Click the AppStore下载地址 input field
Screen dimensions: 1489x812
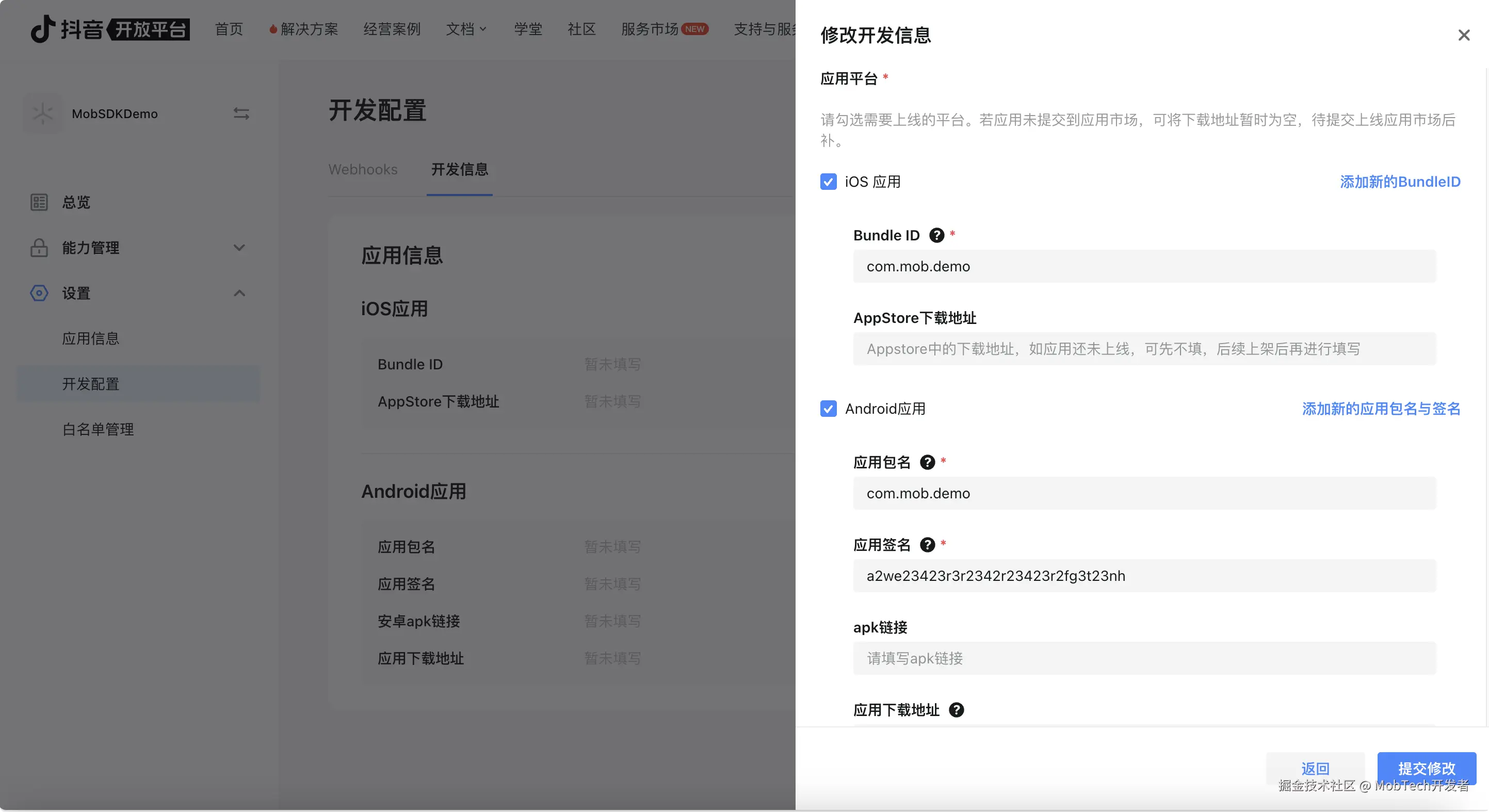coord(1144,349)
